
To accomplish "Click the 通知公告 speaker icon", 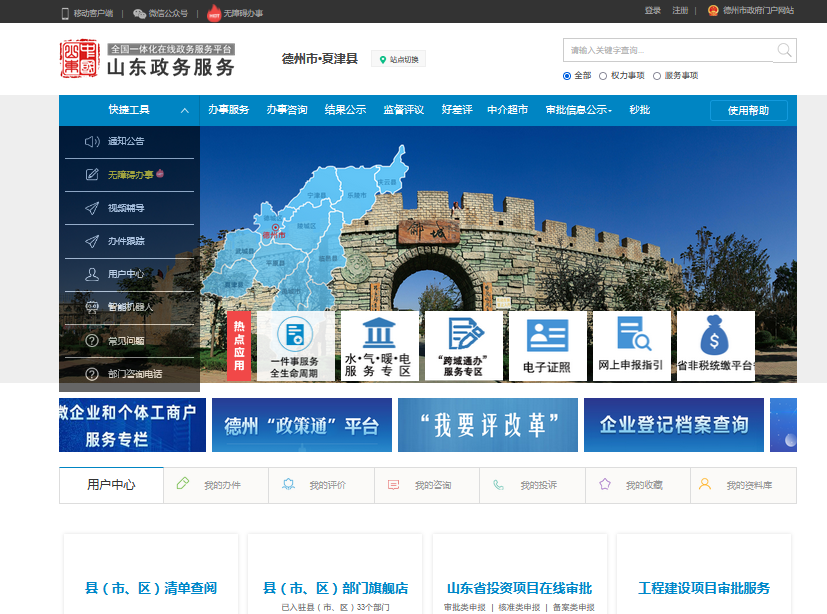I will (92, 142).
